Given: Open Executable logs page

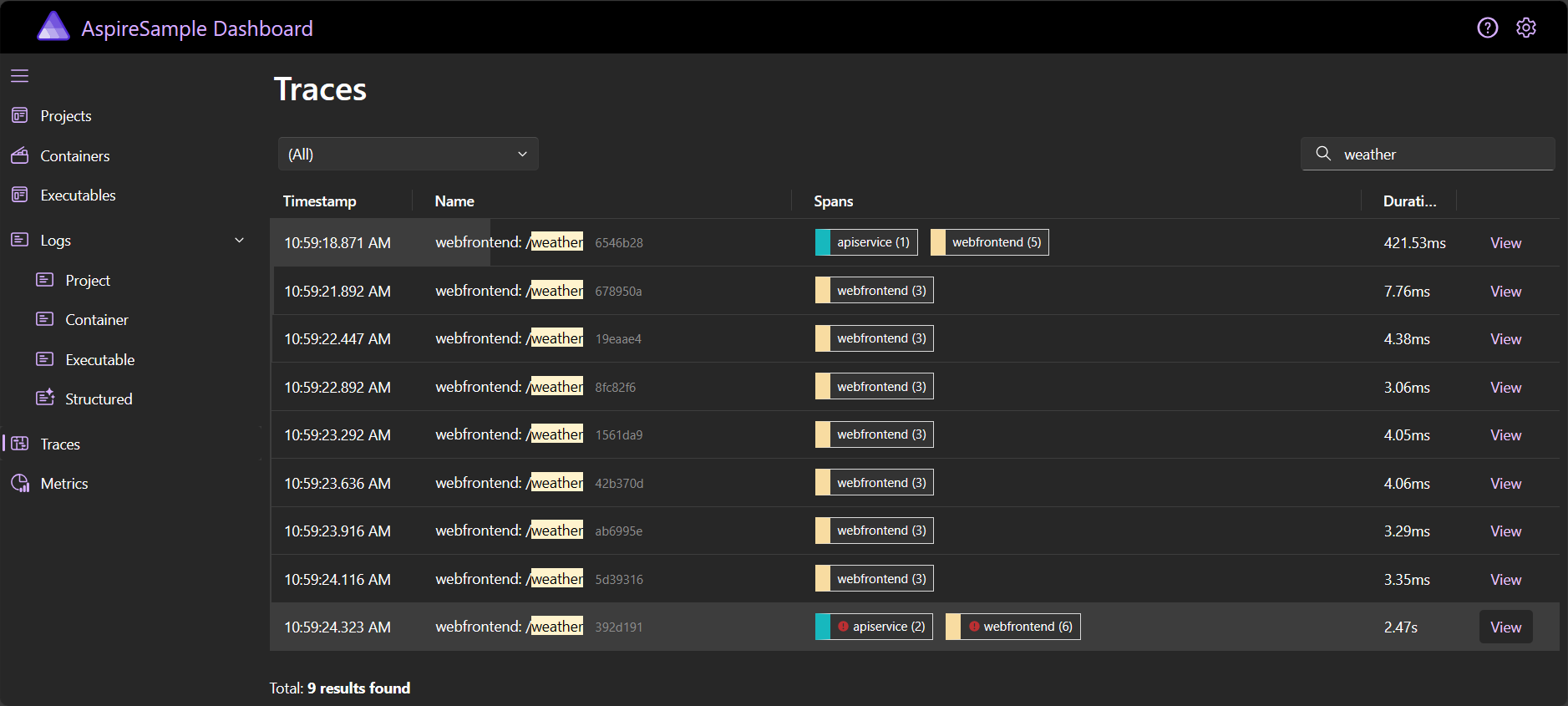Looking at the screenshot, I should (x=100, y=359).
